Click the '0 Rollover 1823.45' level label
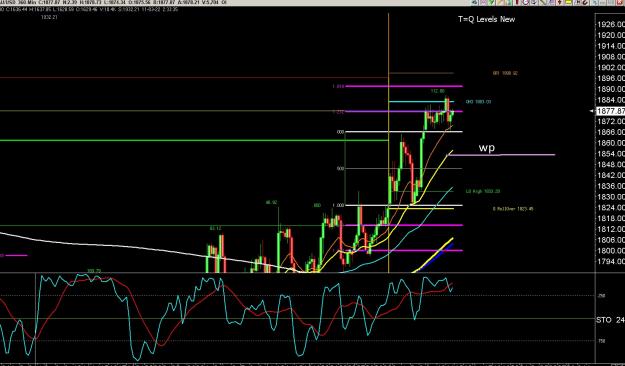This screenshot has height=366, width=625. (x=513, y=209)
